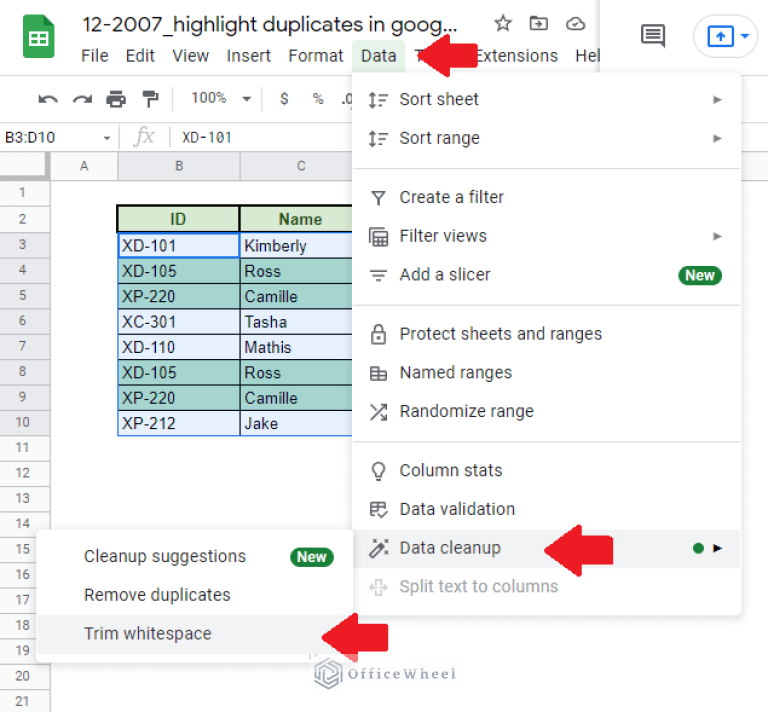Open the comment history icon
Image resolution: width=768 pixels, height=712 pixels.
pos(653,37)
